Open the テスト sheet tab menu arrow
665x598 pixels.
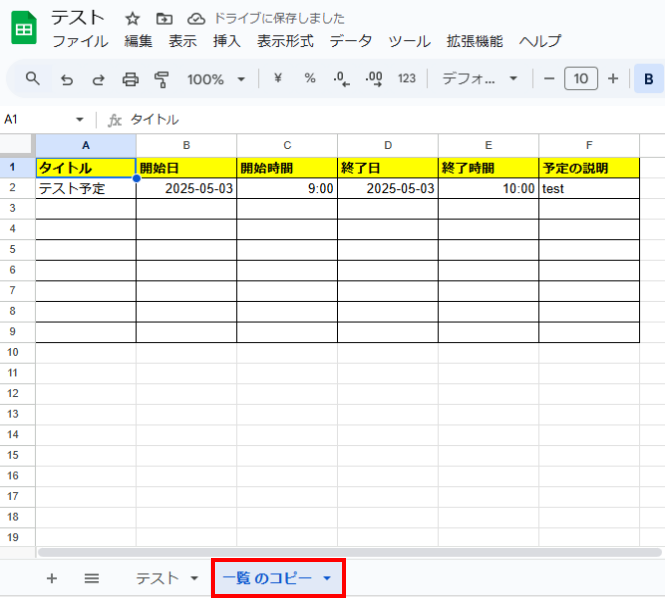tap(194, 578)
